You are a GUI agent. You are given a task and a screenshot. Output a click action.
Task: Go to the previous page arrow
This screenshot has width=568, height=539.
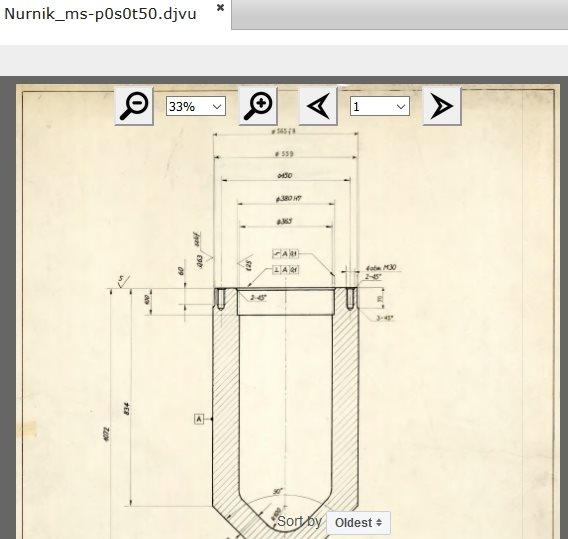pyautogui.click(x=318, y=106)
